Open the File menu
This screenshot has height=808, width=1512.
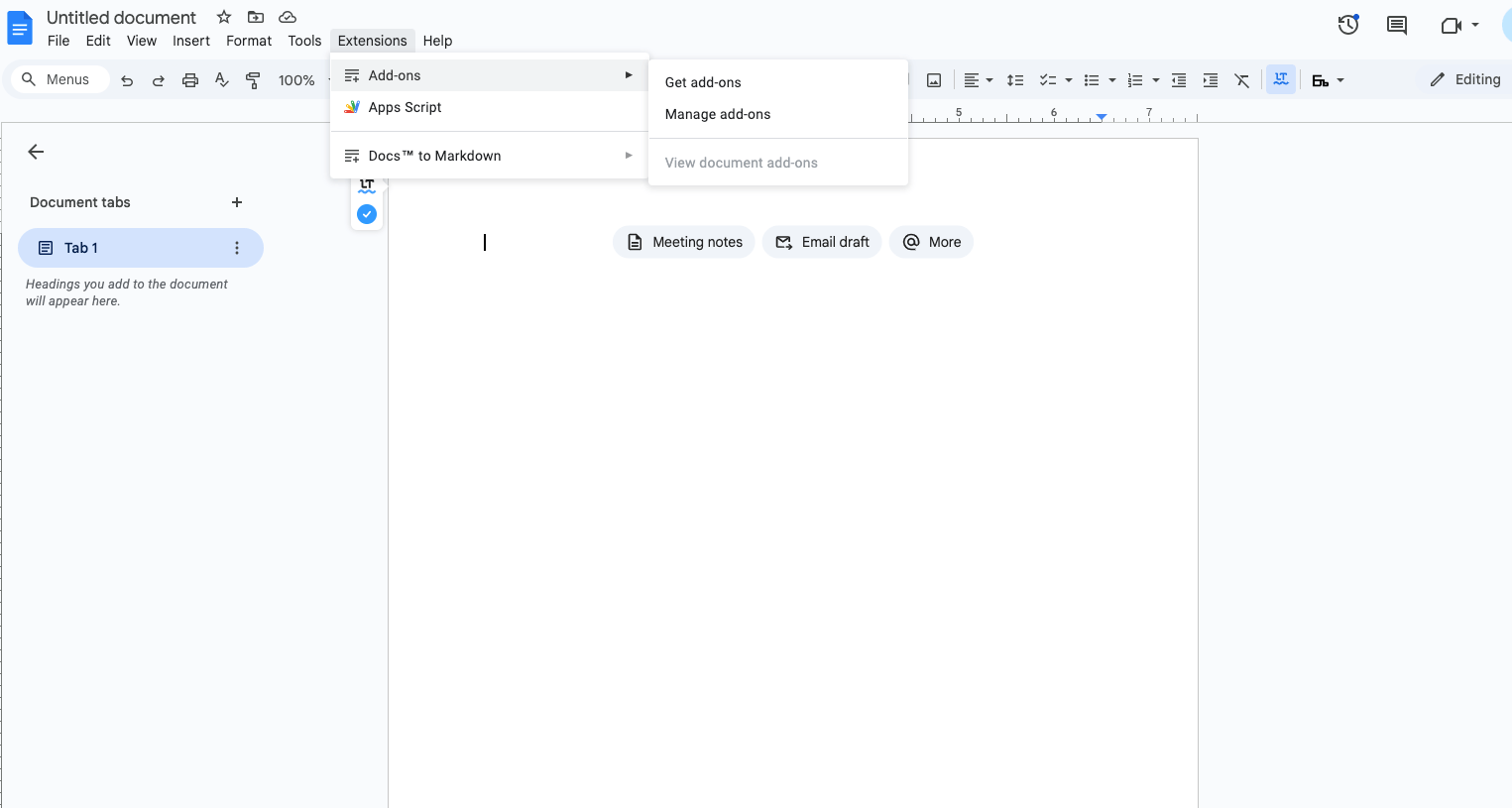click(x=58, y=41)
